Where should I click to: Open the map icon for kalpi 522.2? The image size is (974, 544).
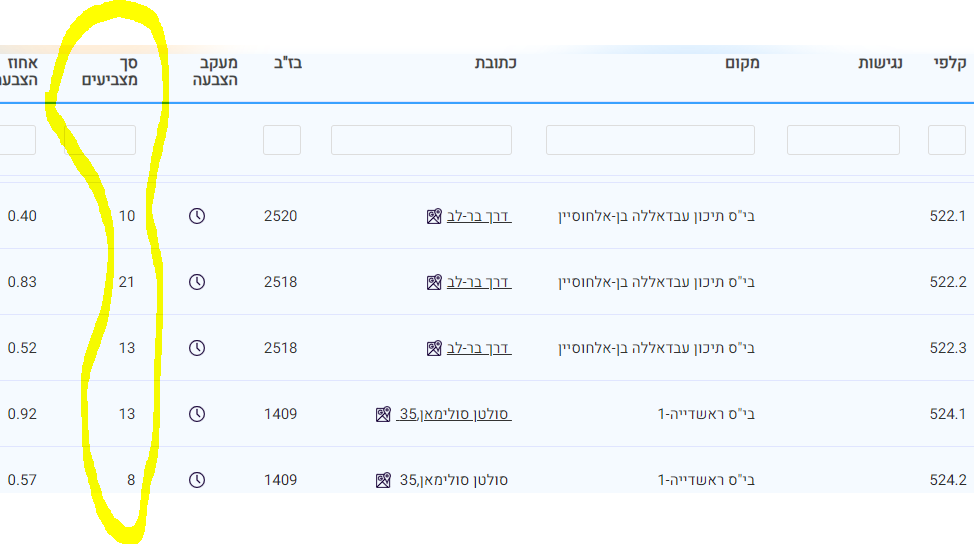[x=434, y=282]
